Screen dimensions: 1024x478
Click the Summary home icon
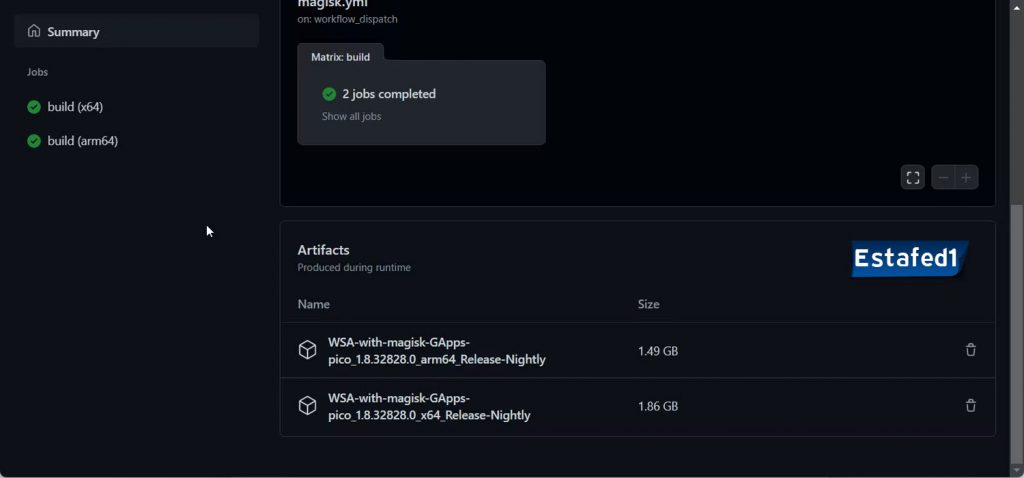(34, 32)
